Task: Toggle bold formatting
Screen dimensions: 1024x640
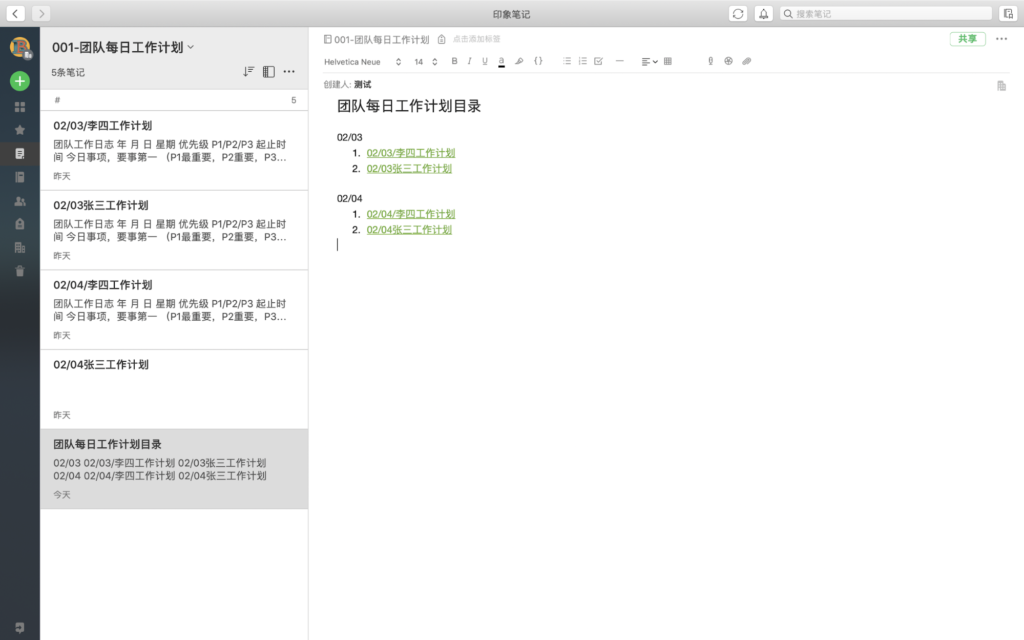Action: coord(454,61)
